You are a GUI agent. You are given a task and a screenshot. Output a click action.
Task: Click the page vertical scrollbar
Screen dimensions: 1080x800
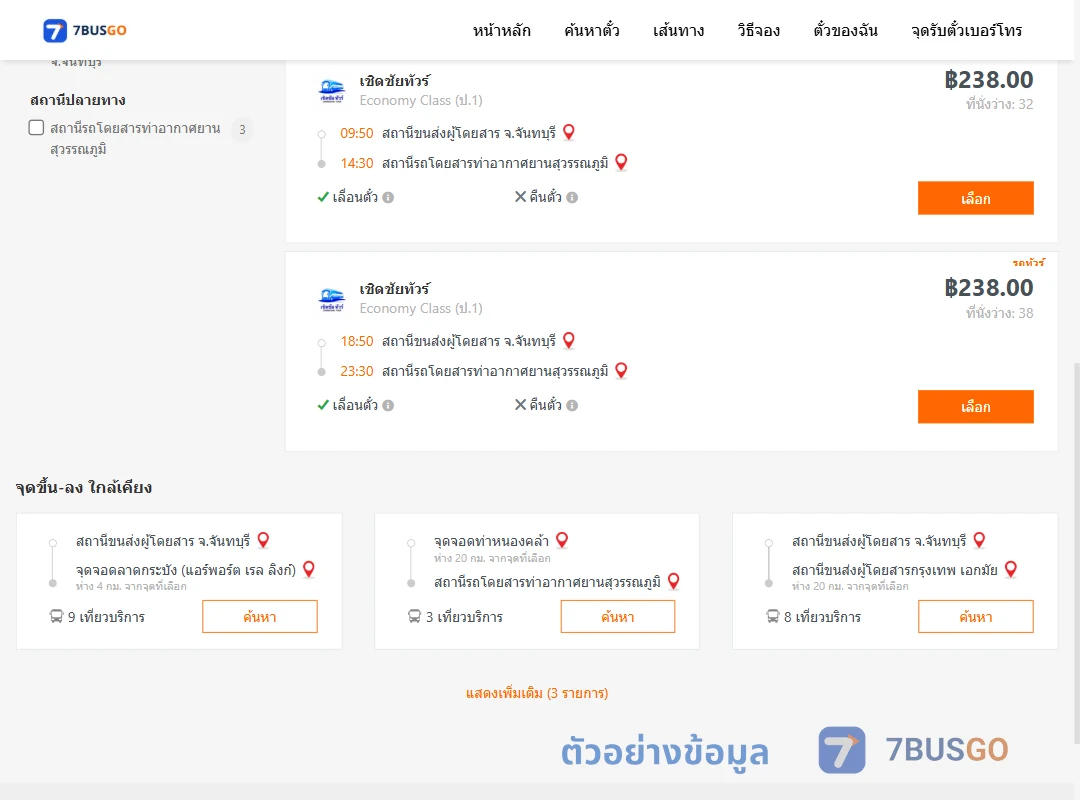click(1076, 551)
